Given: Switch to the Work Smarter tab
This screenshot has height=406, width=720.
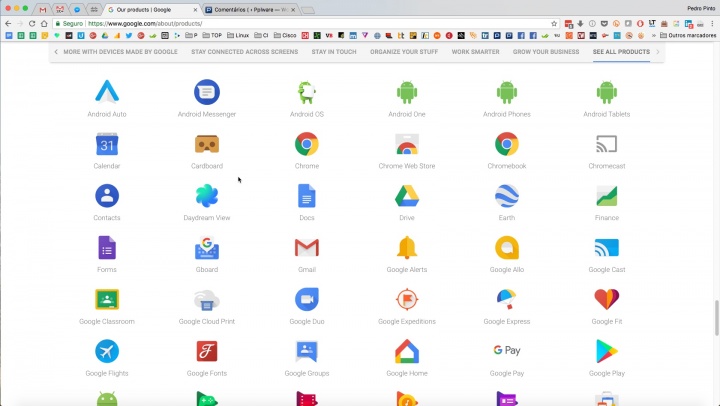Looking at the screenshot, I should point(475,51).
